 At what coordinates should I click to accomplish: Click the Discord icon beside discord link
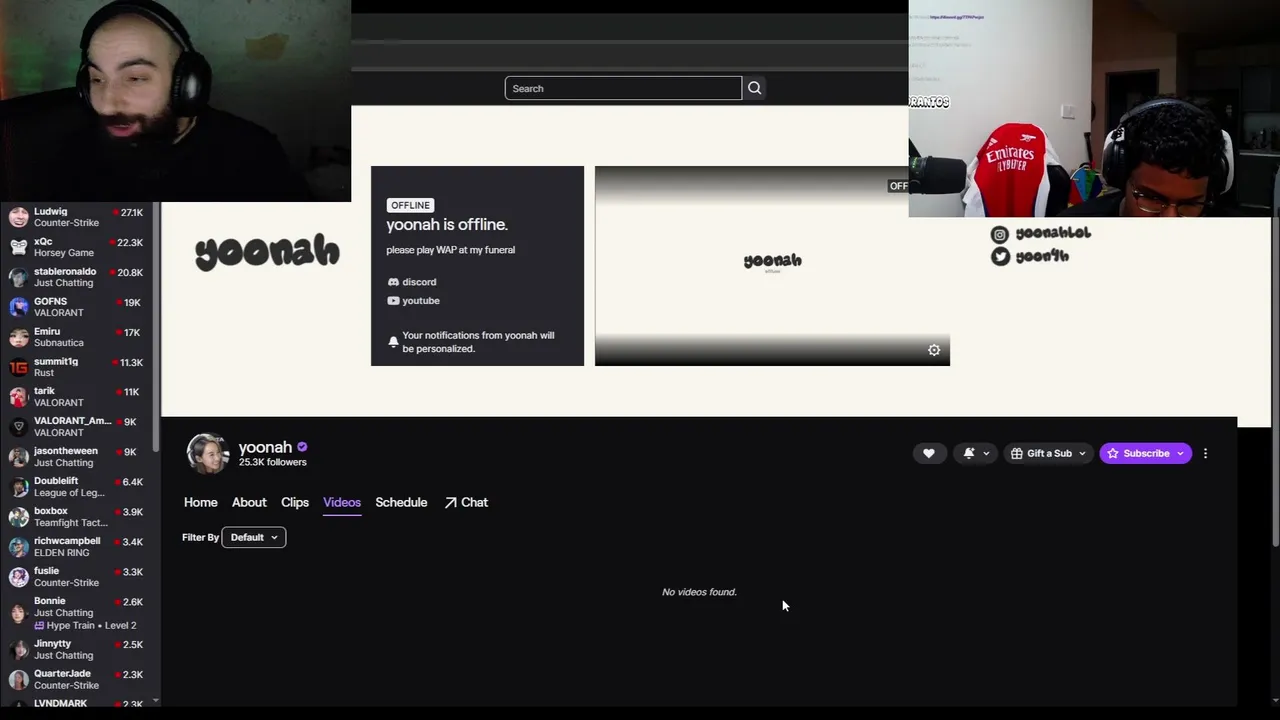[x=393, y=282]
